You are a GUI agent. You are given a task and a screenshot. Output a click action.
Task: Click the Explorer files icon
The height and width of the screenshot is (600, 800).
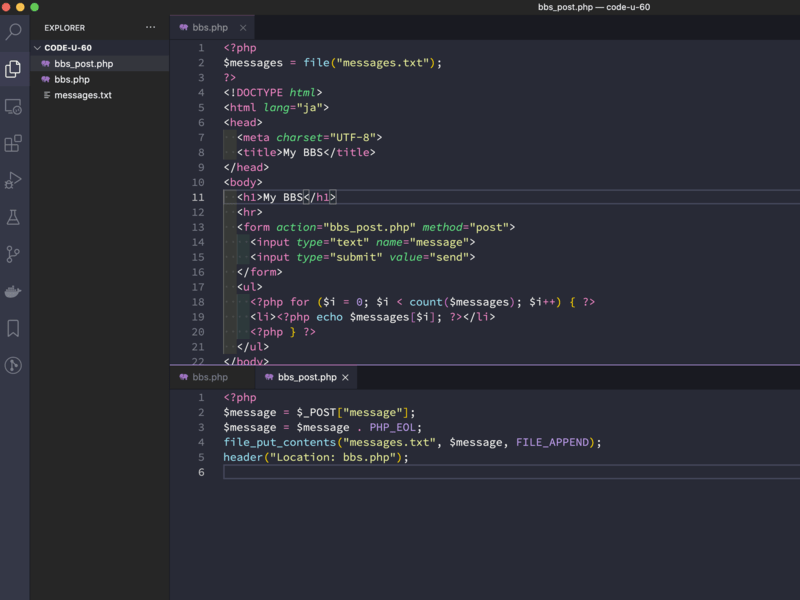coord(14,69)
